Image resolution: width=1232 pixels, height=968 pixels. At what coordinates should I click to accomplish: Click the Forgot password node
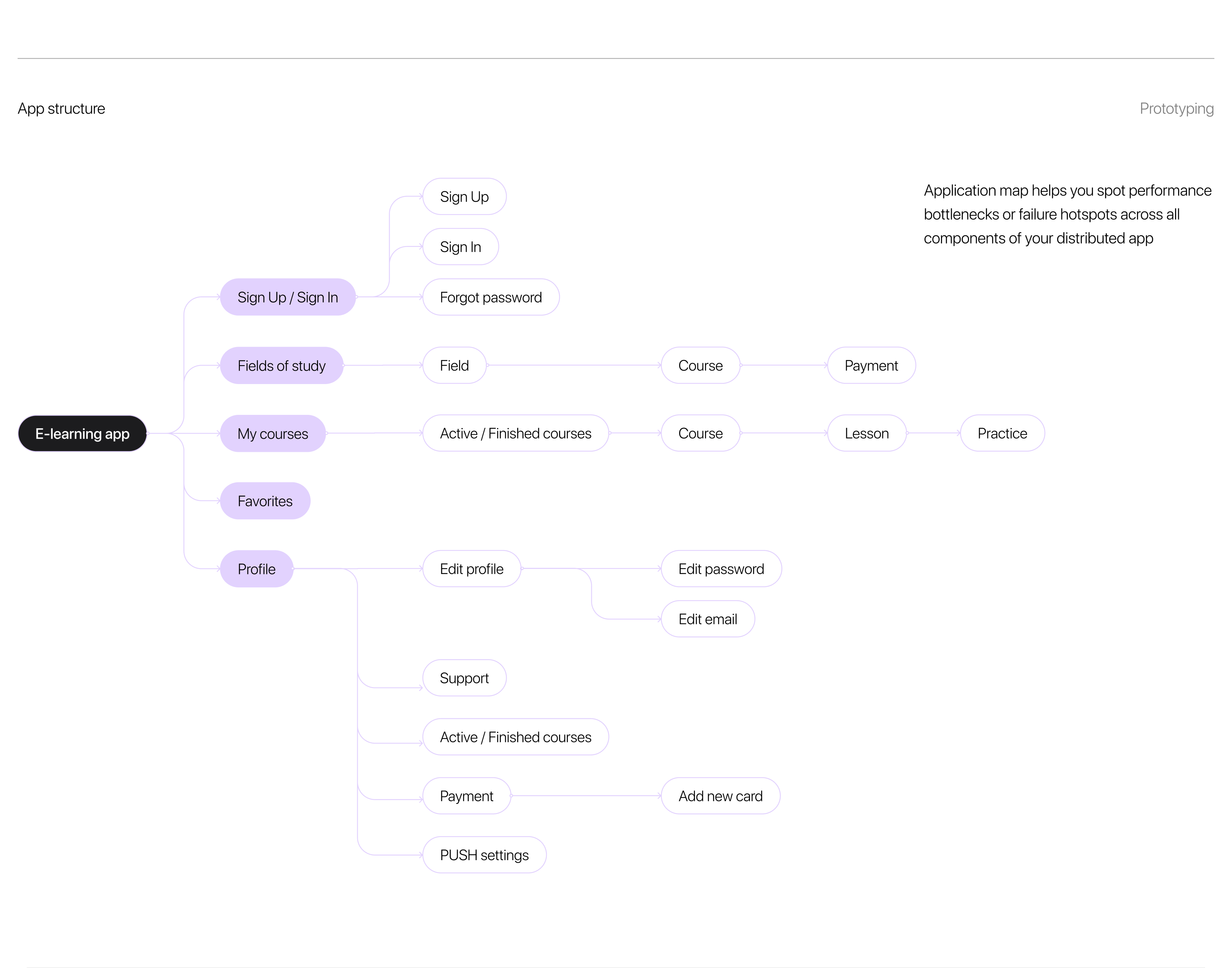click(490, 297)
